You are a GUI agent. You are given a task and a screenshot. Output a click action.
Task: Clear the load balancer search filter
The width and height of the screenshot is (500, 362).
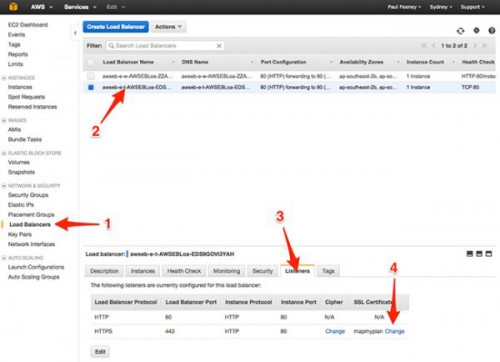[x=219, y=46]
